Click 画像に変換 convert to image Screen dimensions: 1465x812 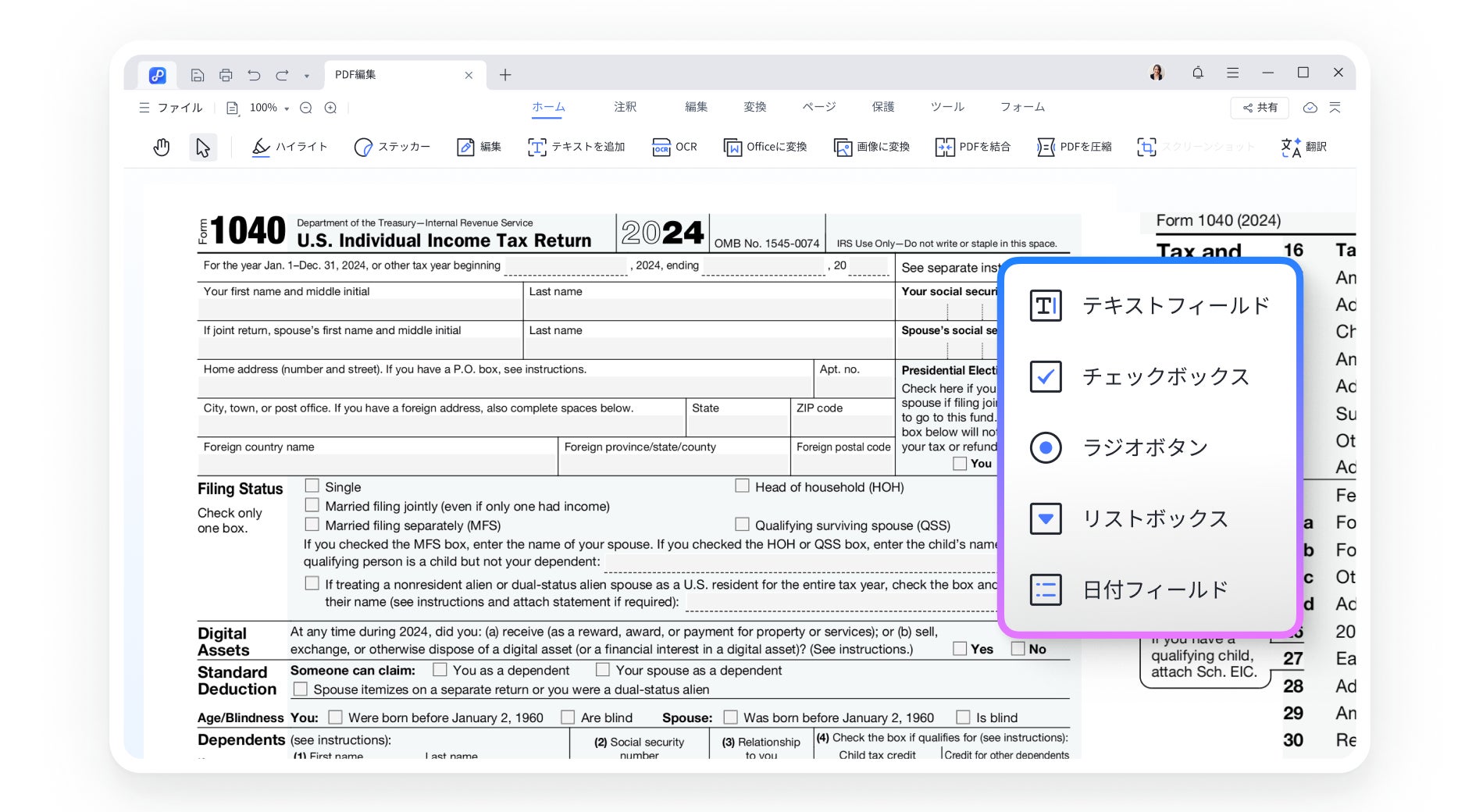(872, 147)
